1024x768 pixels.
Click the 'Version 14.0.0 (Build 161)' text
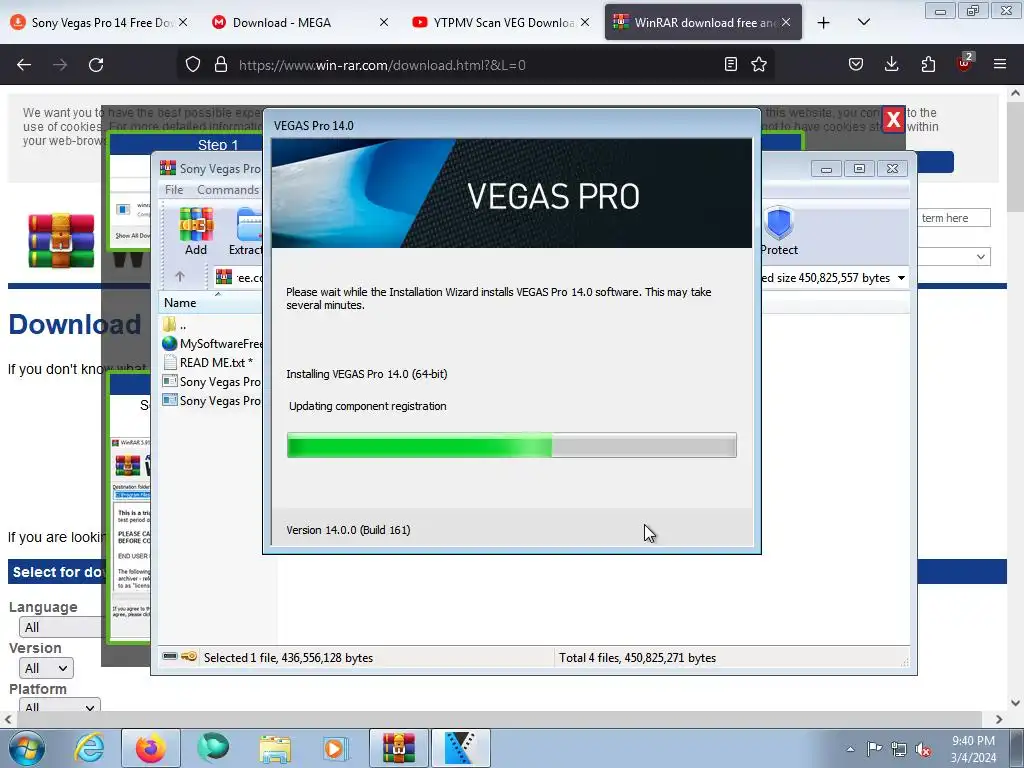point(348,530)
